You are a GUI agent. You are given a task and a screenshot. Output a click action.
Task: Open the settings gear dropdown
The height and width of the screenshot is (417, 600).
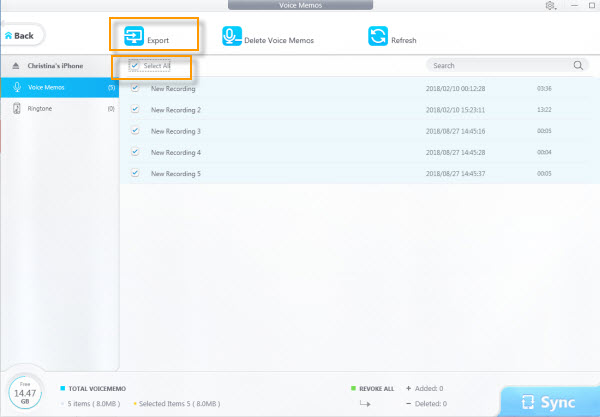(x=551, y=6)
